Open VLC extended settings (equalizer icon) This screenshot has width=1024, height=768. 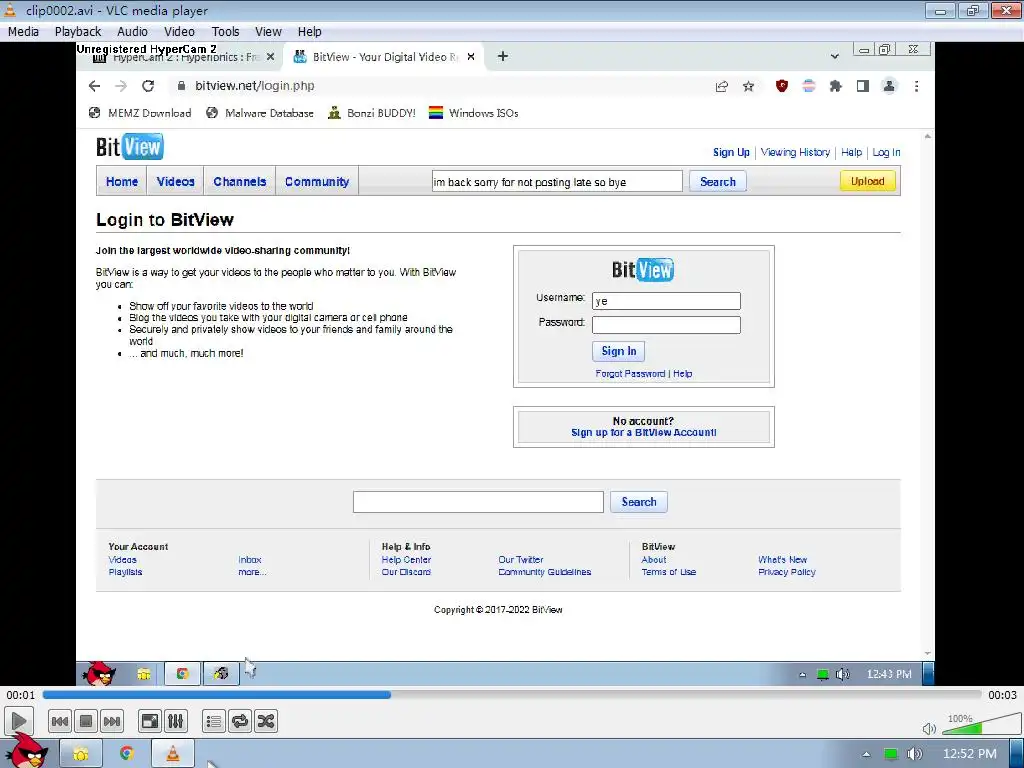176,722
